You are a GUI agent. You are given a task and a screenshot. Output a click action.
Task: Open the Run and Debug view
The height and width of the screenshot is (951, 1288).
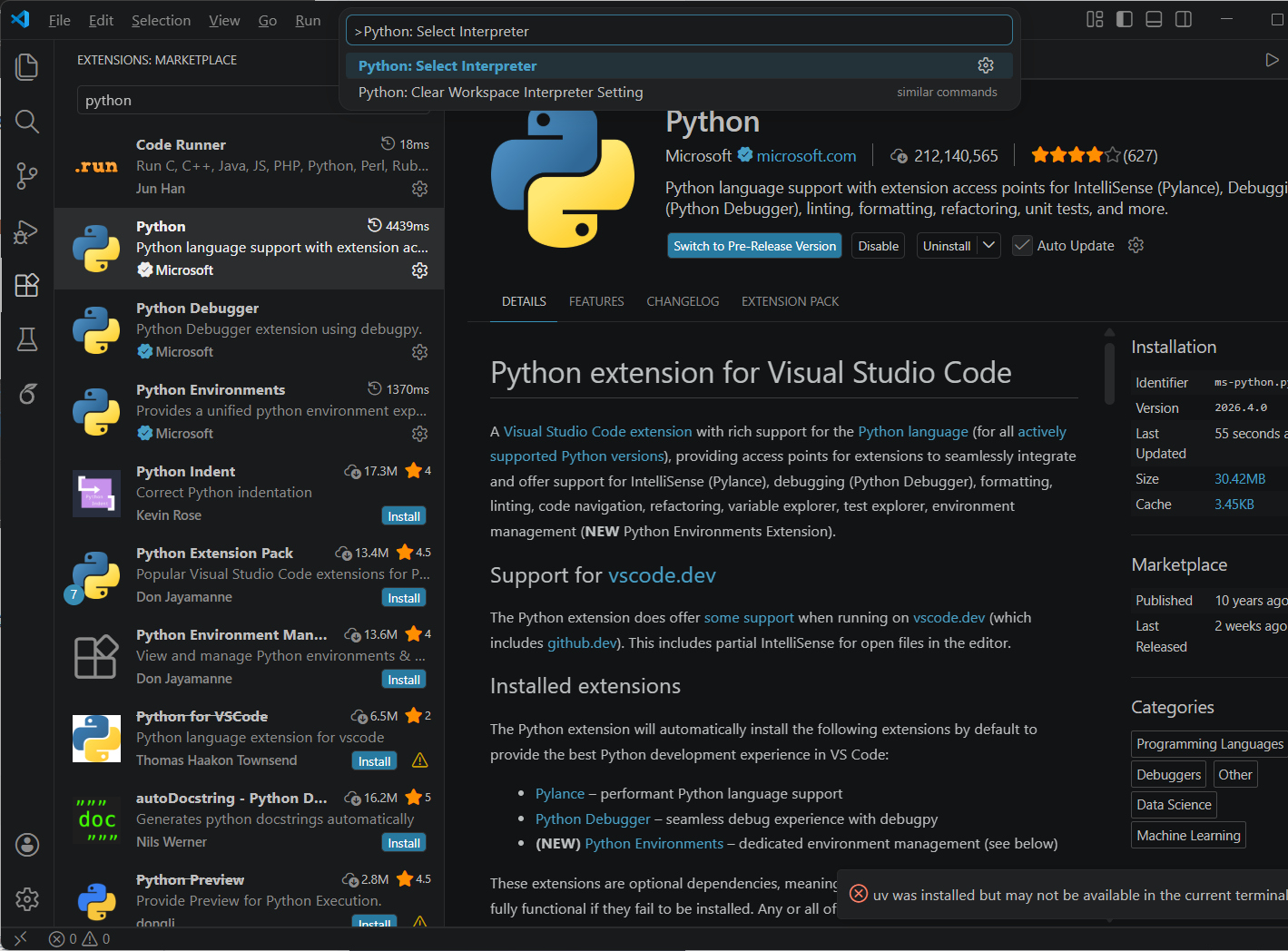tap(27, 230)
